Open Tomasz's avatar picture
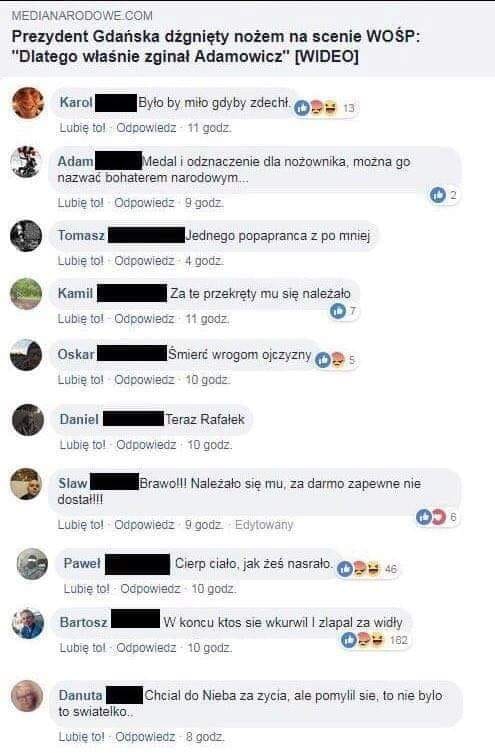Screen dimensions: 495x753 click(x=26, y=236)
